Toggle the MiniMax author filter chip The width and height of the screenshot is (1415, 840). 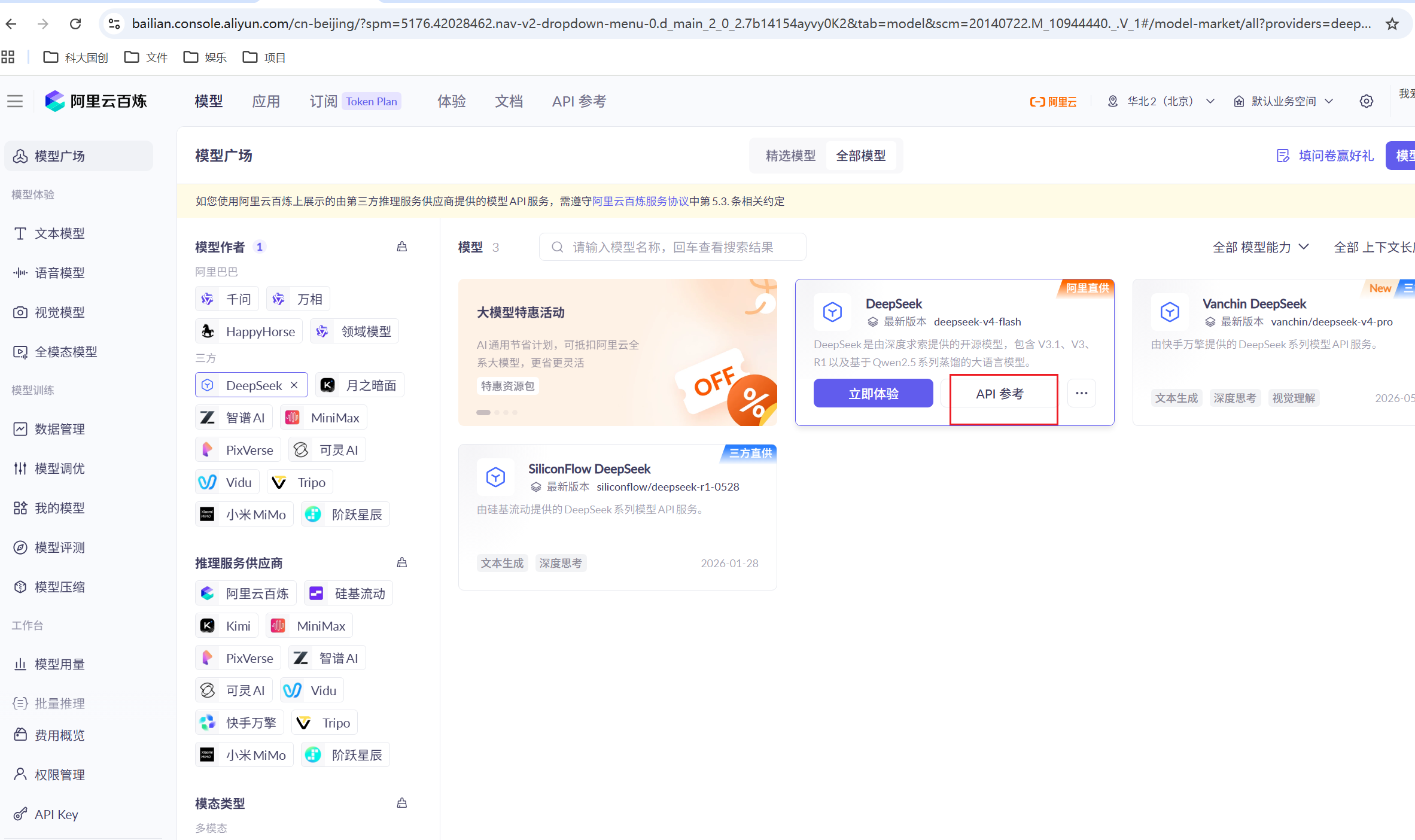click(x=324, y=418)
